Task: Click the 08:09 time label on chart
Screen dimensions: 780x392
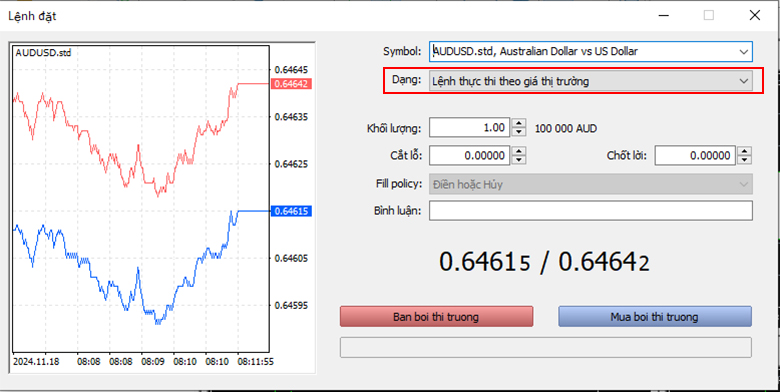Action: tap(152, 361)
